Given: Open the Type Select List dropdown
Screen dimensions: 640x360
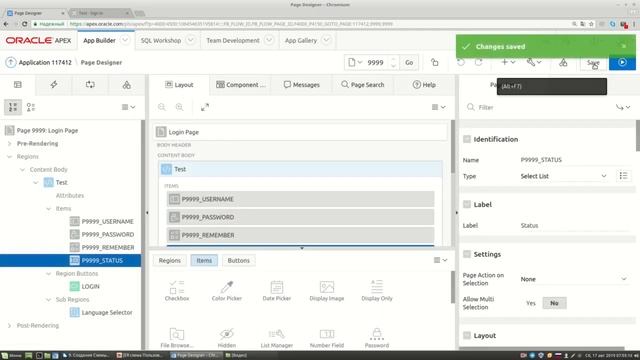Looking at the screenshot, I should tap(563, 176).
